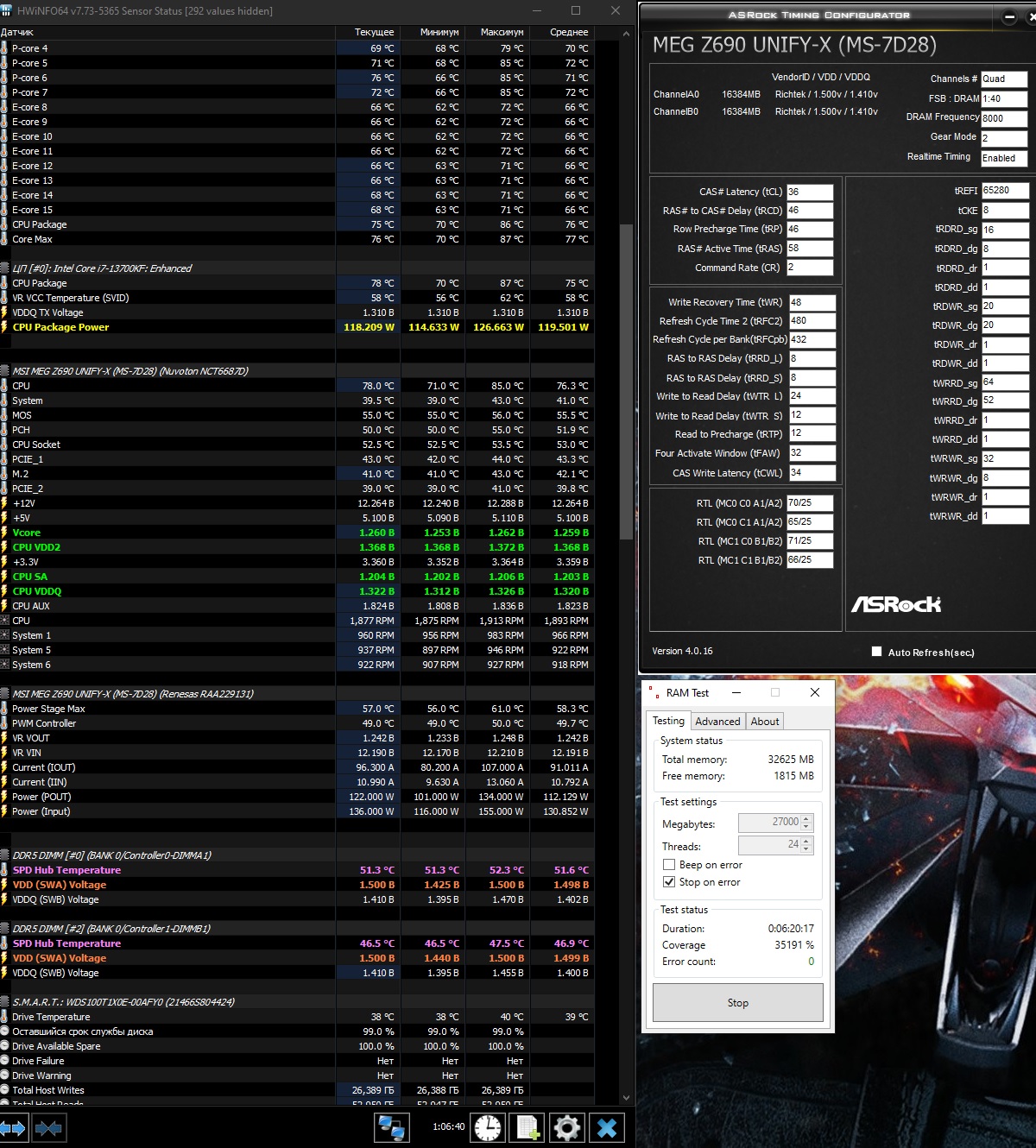Click the expand columns blue arrows icon in HWiNFO
Image resolution: width=1036 pixels, height=1148 pixels.
(x=14, y=1127)
